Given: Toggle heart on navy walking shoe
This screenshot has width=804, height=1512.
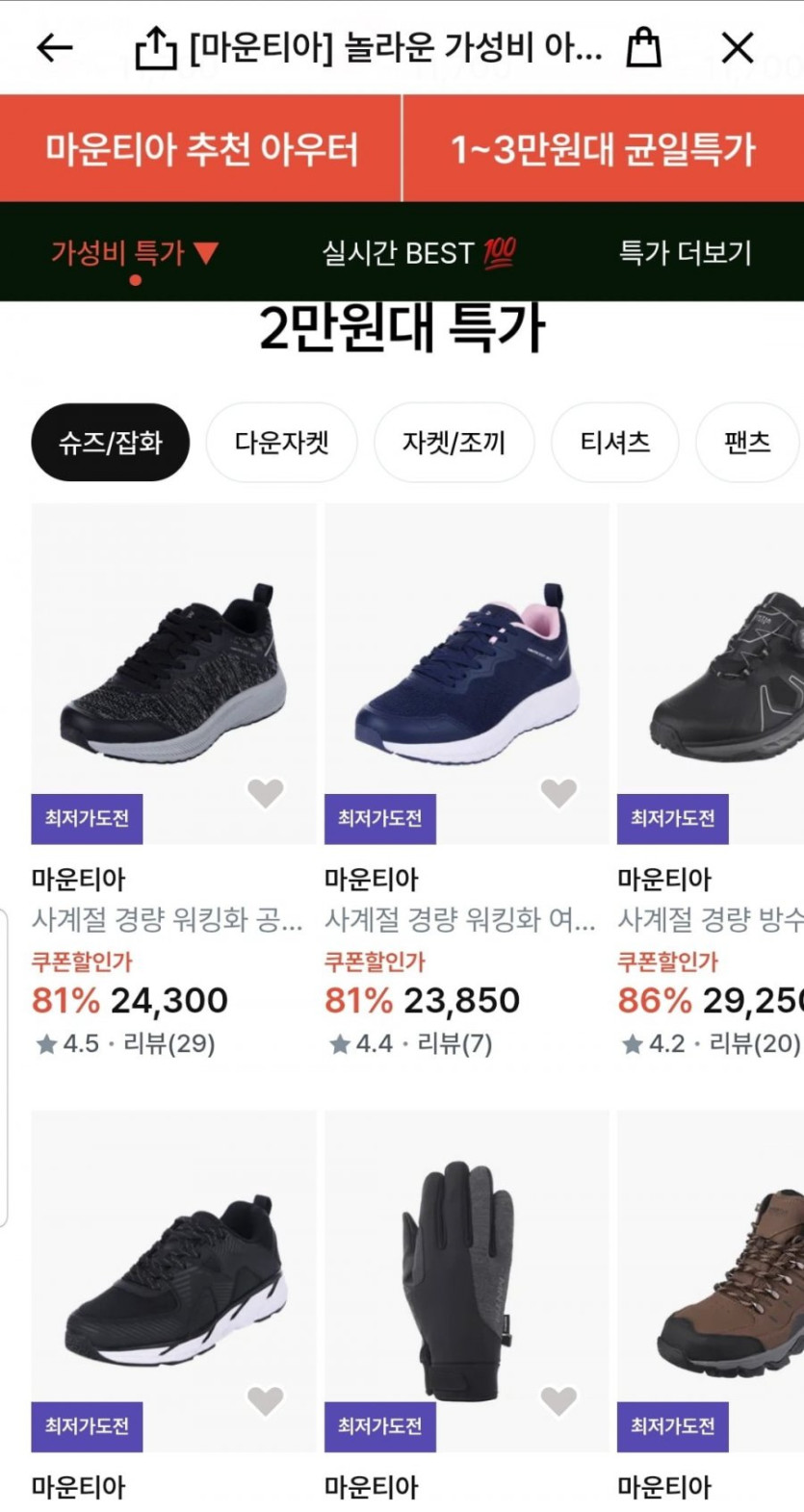Looking at the screenshot, I should (558, 792).
